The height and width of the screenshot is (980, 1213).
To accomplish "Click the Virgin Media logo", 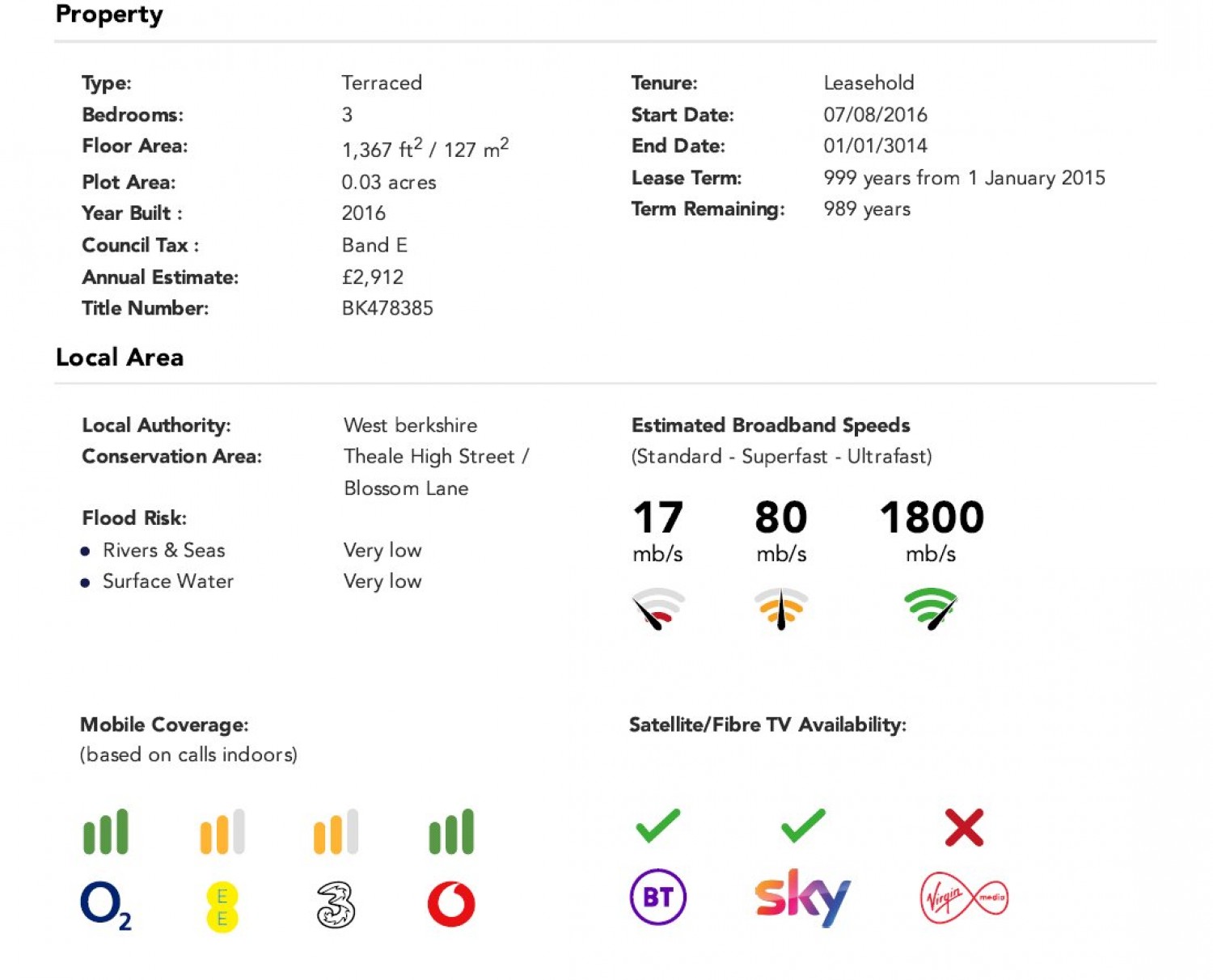I will (964, 898).
